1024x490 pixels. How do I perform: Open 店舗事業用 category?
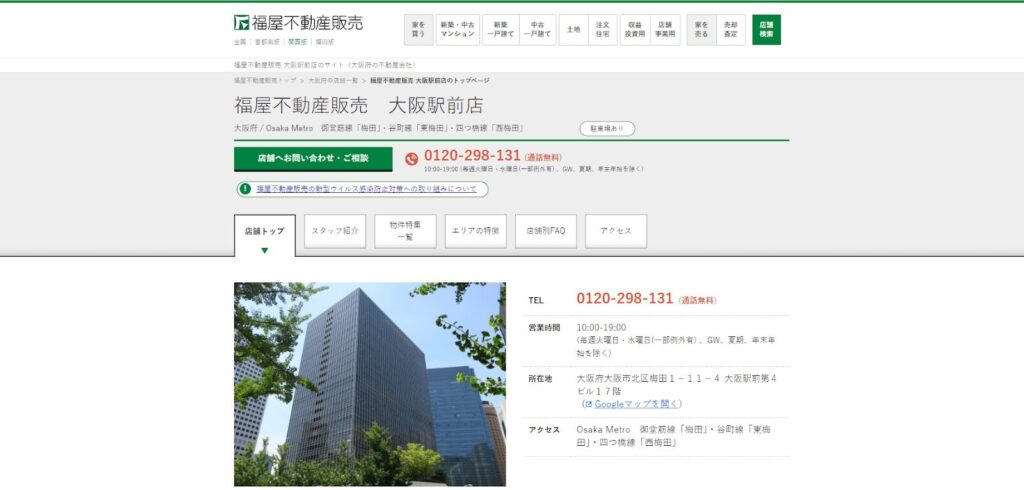click(665, 29)
